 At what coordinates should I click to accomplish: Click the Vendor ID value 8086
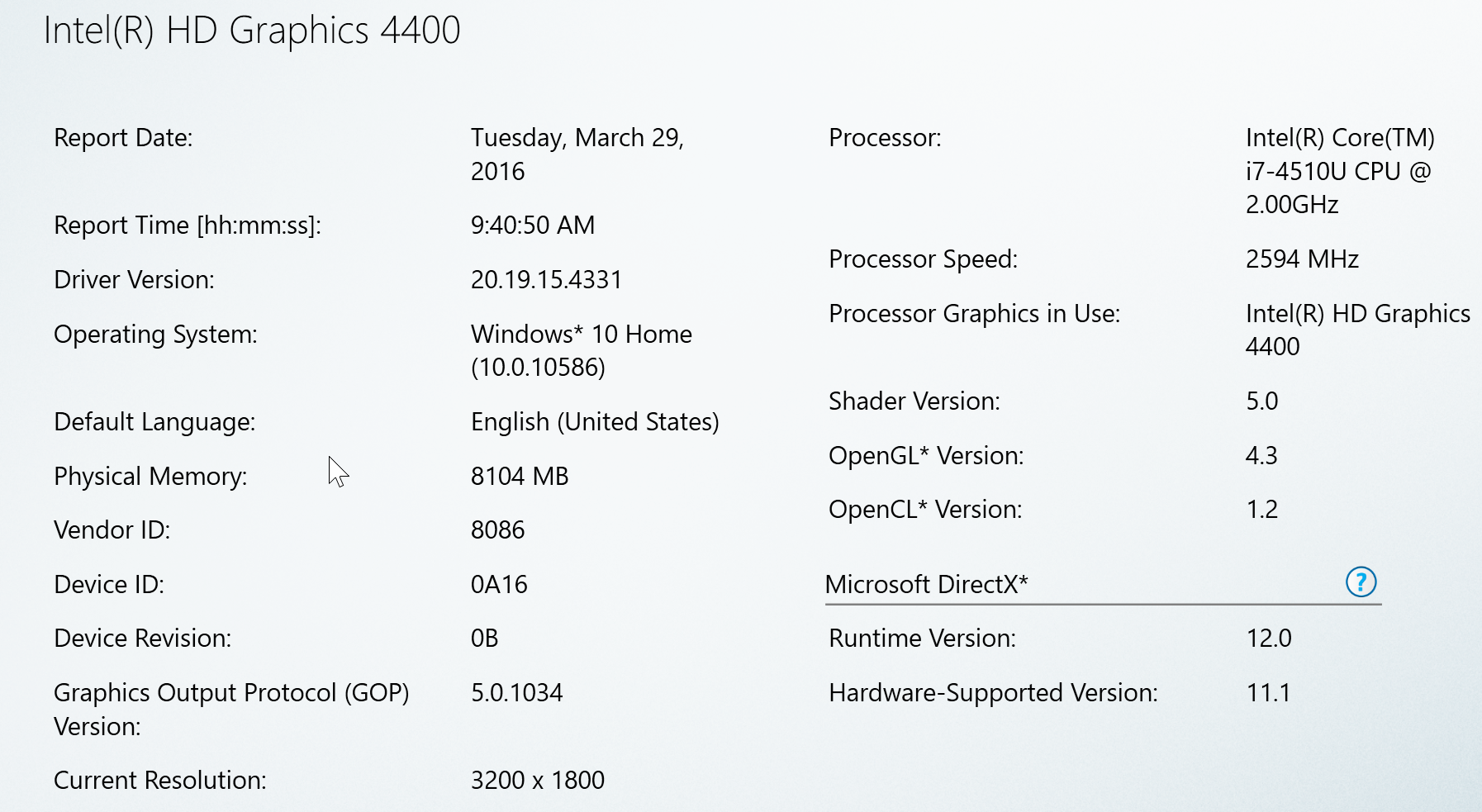tap(497, 530)
